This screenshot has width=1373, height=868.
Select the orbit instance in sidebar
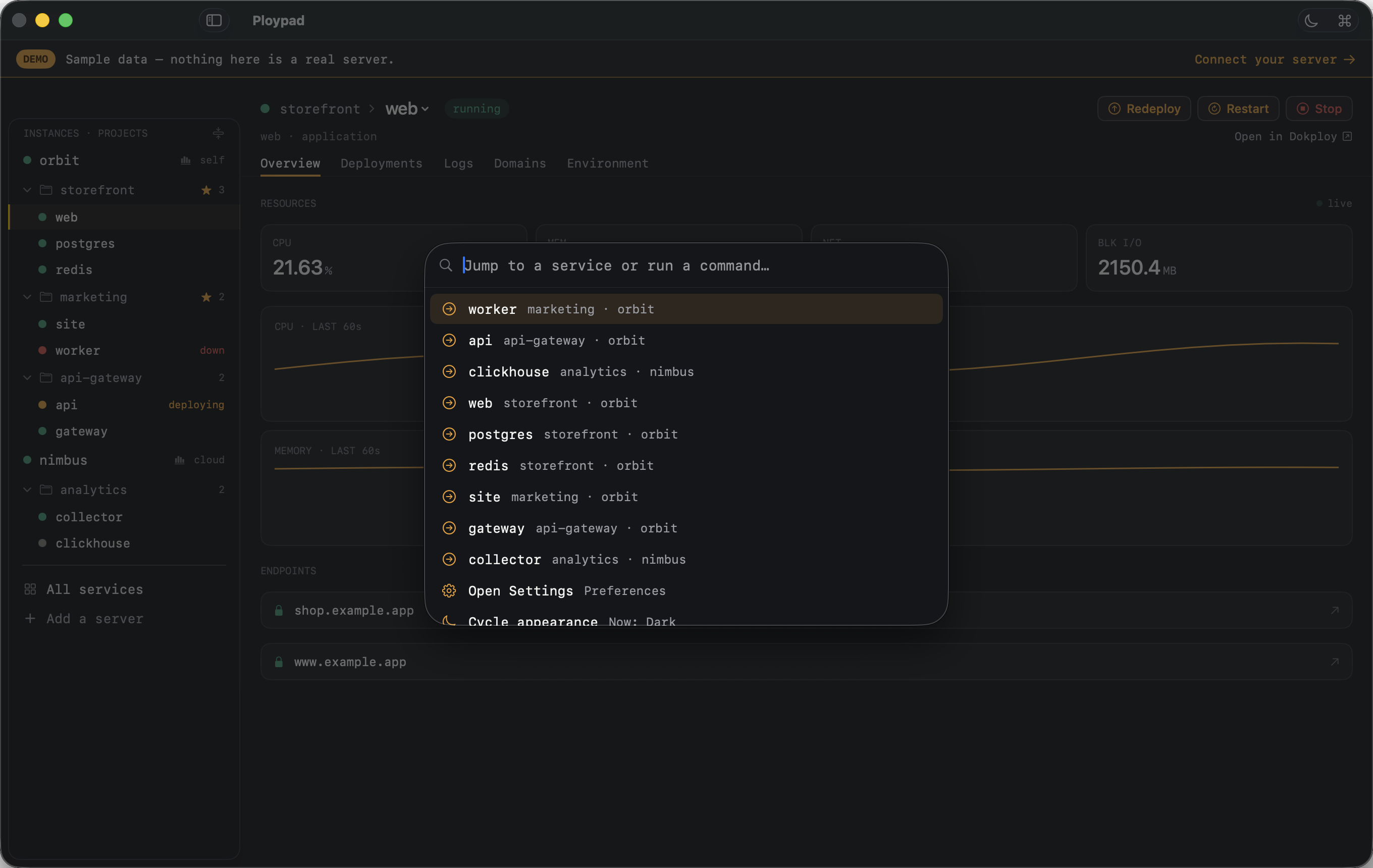124,160
